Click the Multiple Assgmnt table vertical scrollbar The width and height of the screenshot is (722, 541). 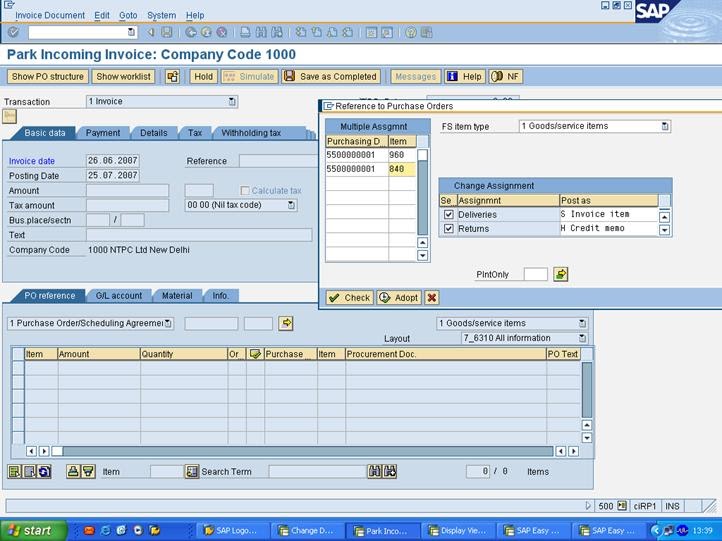click(422, 198)
